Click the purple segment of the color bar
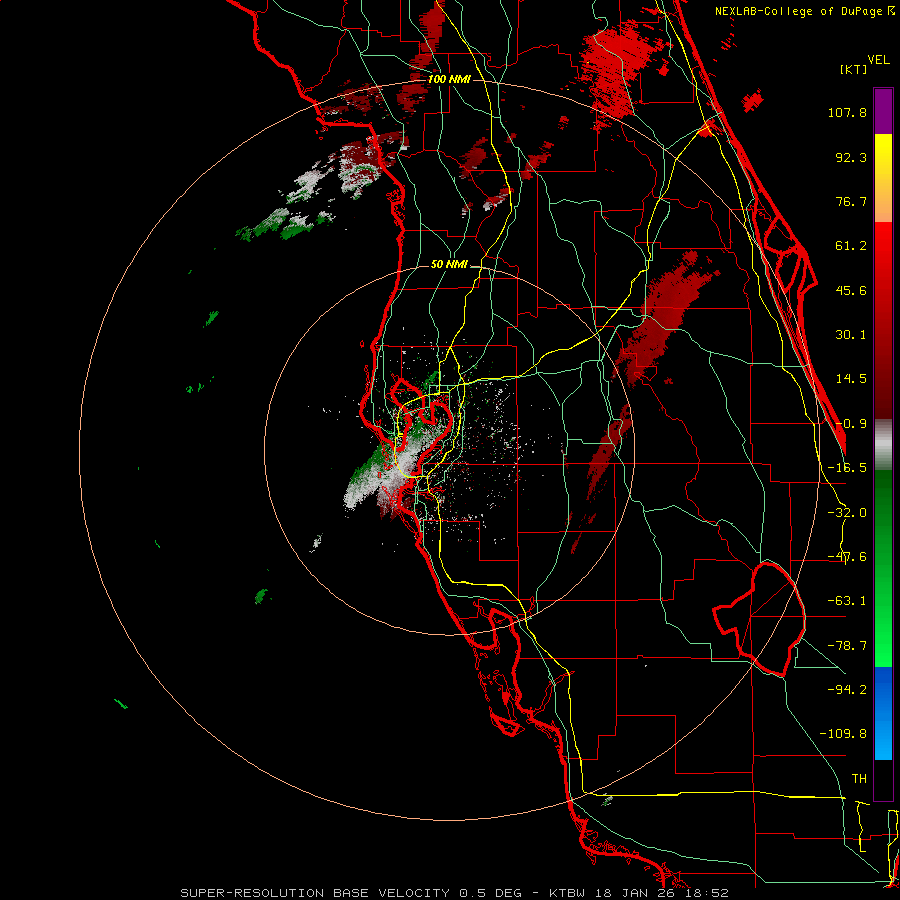900x900 pixels. coord(883,111)
